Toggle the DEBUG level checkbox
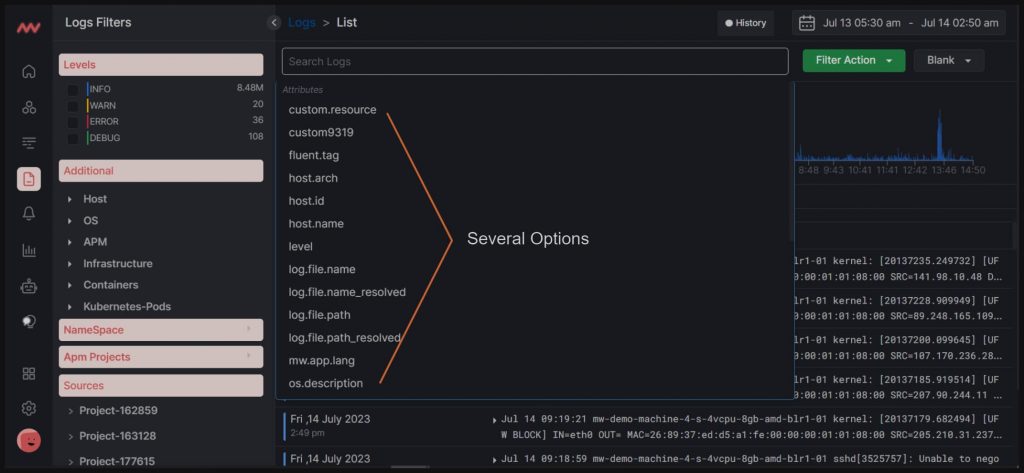 73,138
